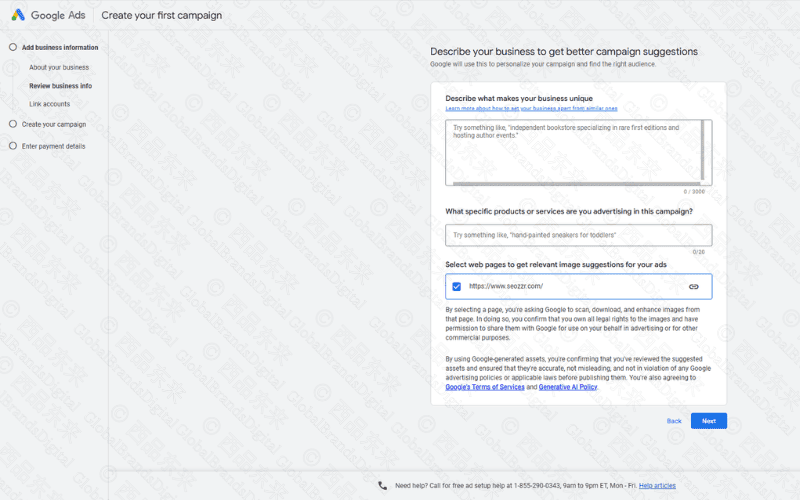Viewport: 800px width, 500px height.
Task: Click the Google Ads logo icon
Action: point(19,16)
